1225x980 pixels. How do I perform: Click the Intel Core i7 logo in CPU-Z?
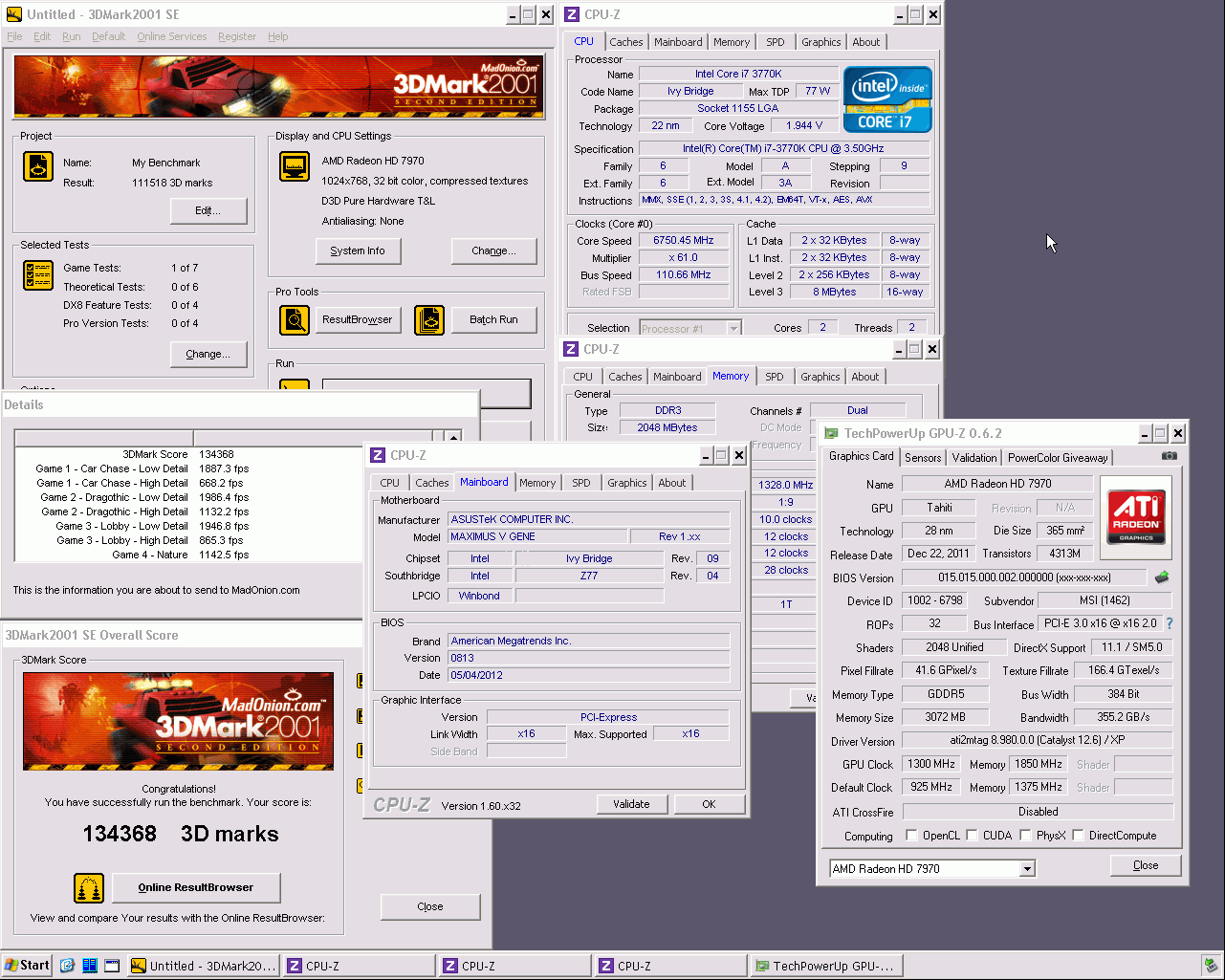coord(887,98)
